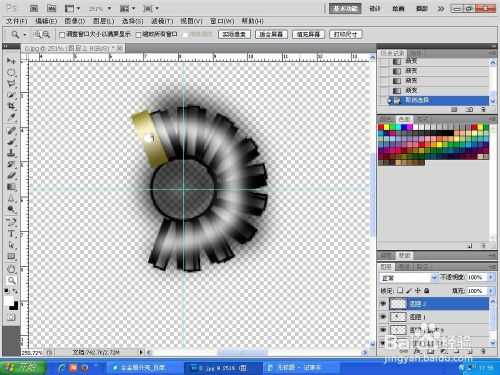Toggle lock transparent pixels

point(400,291)
